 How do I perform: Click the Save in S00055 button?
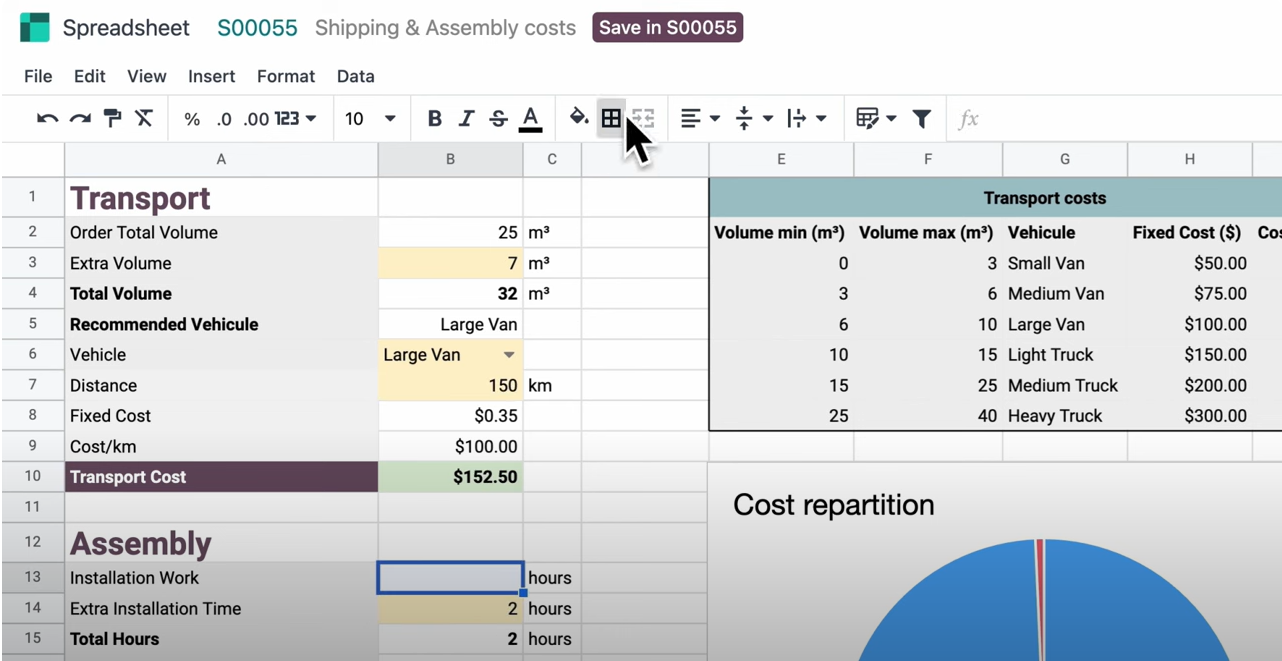pyautogui.click(x=667, y=27)
